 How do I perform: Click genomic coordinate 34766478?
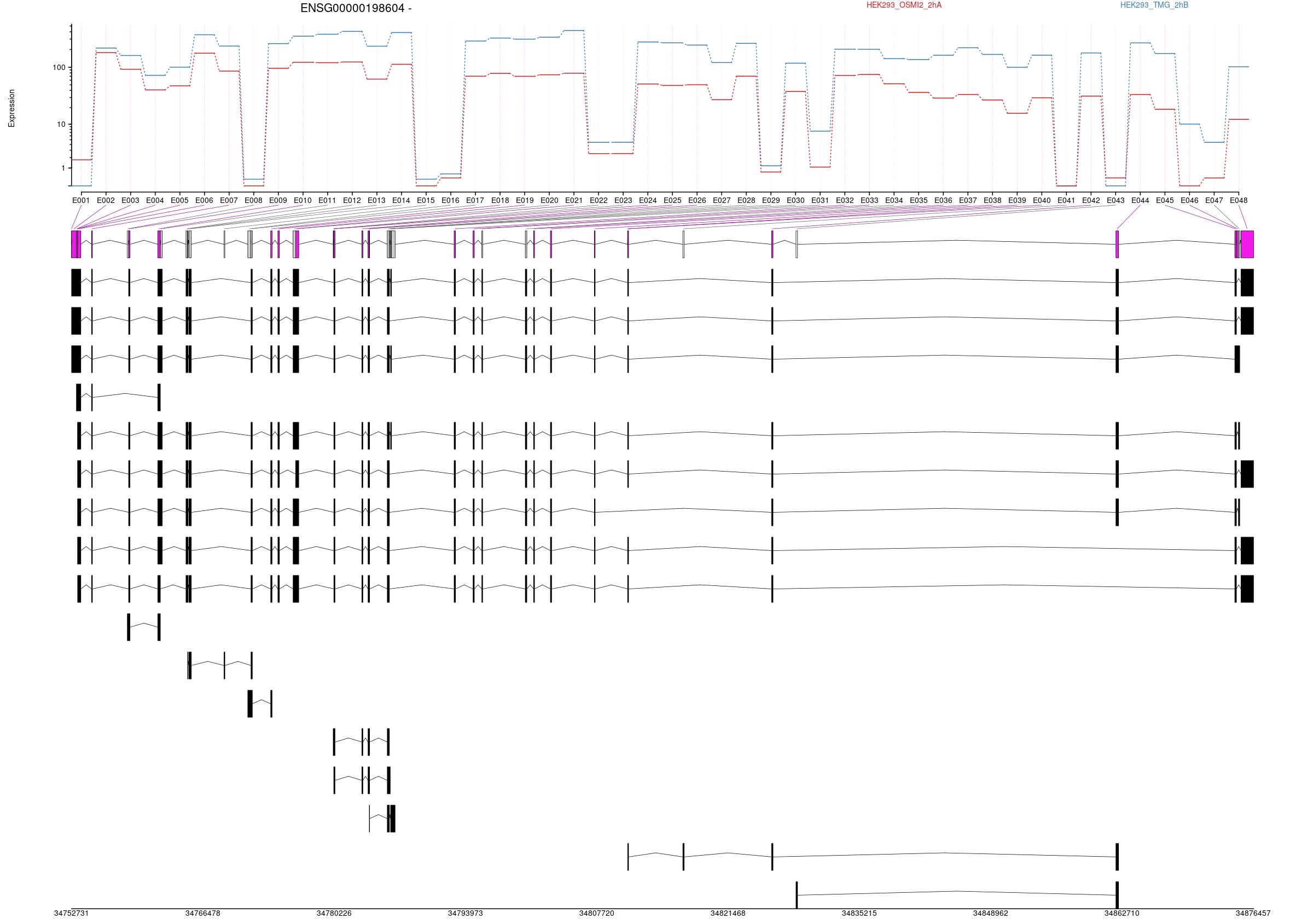[x=203, y=914]
